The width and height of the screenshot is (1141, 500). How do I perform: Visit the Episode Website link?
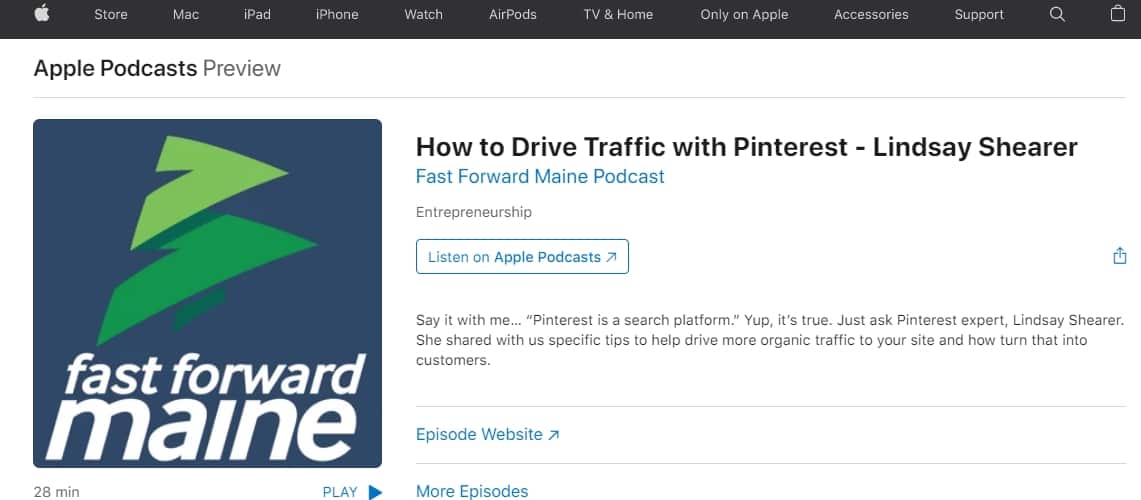click(x=487, y=434)
